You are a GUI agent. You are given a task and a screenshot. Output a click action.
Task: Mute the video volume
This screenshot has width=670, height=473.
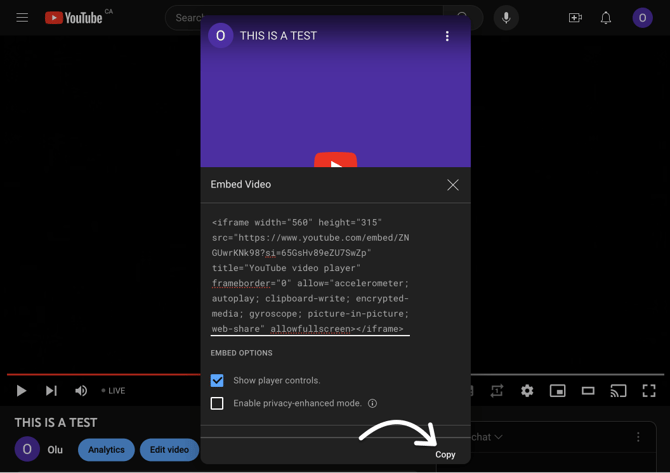pos(81,391)
